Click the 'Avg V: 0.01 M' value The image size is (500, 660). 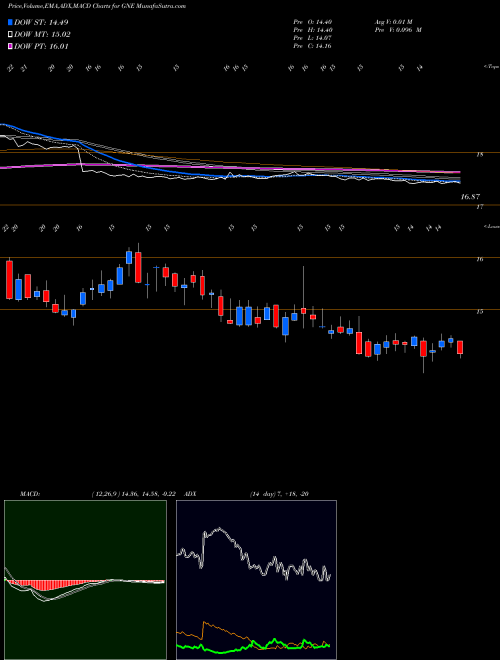point(396,22)
